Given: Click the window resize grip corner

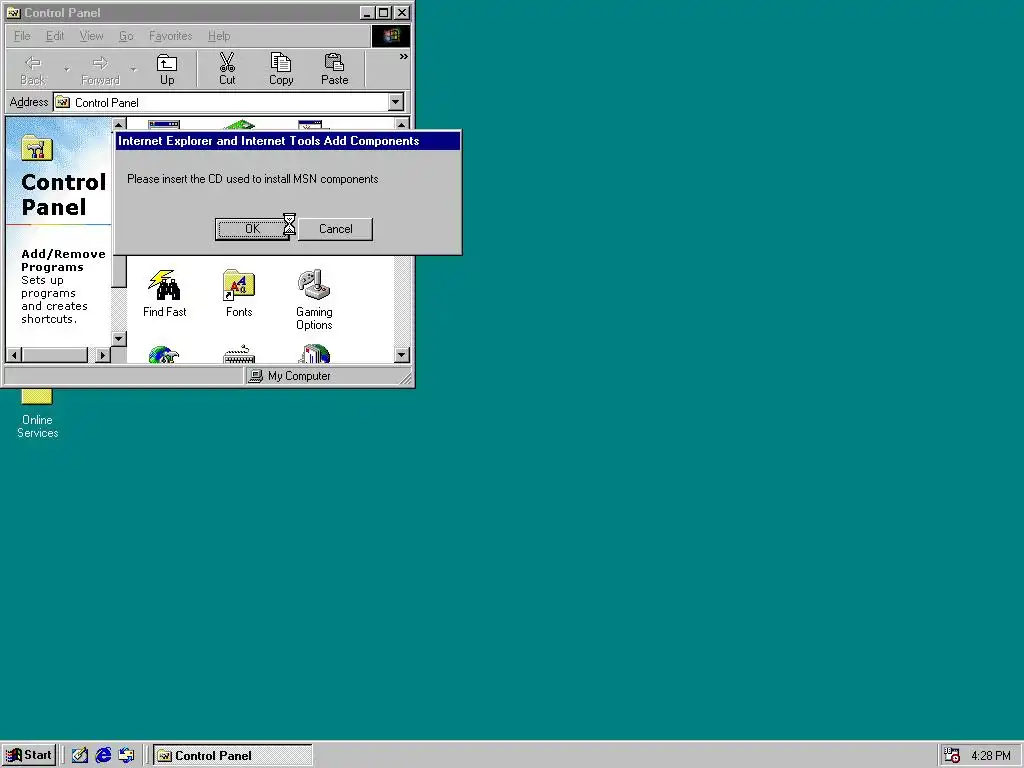Looking at the screenshot, I should 406,378.
